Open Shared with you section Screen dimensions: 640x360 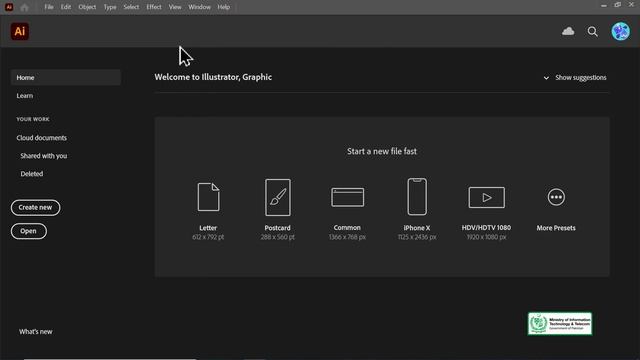point(44,156)
